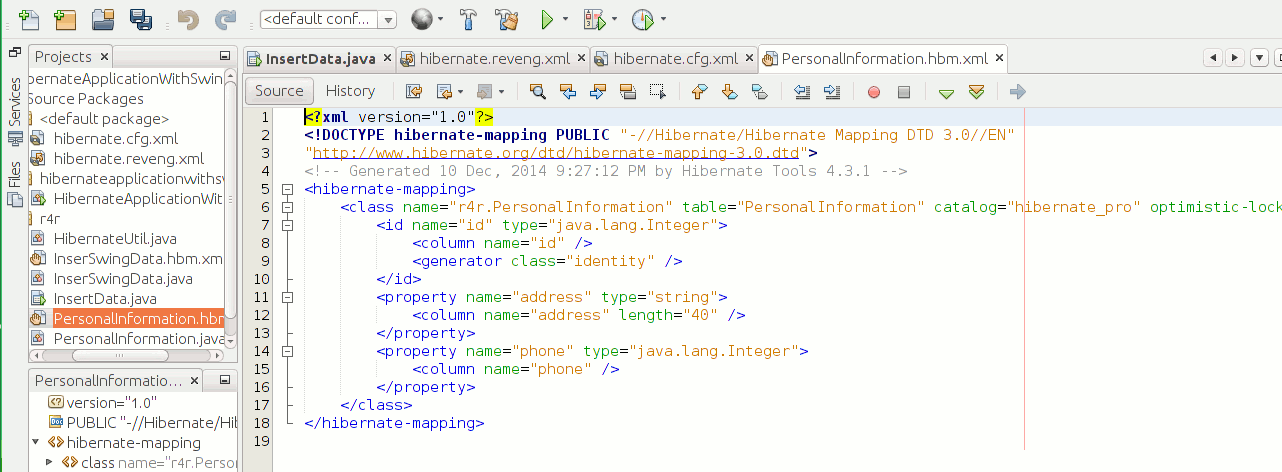Screen dimensions: 1282x472
Task: Click Clean and Build Project icon
Action: pos(507,18)
